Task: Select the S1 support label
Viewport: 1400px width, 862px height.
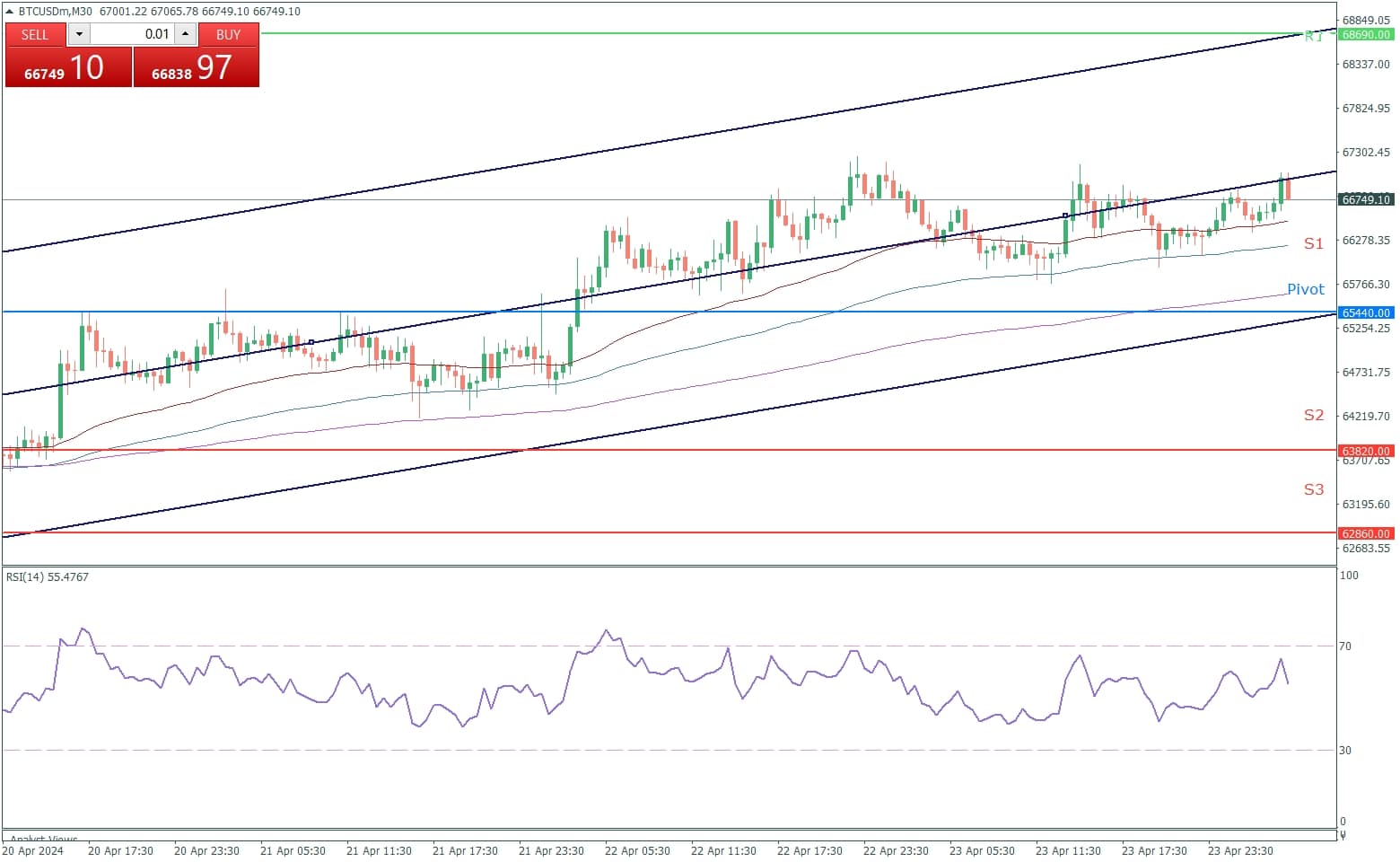Action: [x=1313, y=243]
